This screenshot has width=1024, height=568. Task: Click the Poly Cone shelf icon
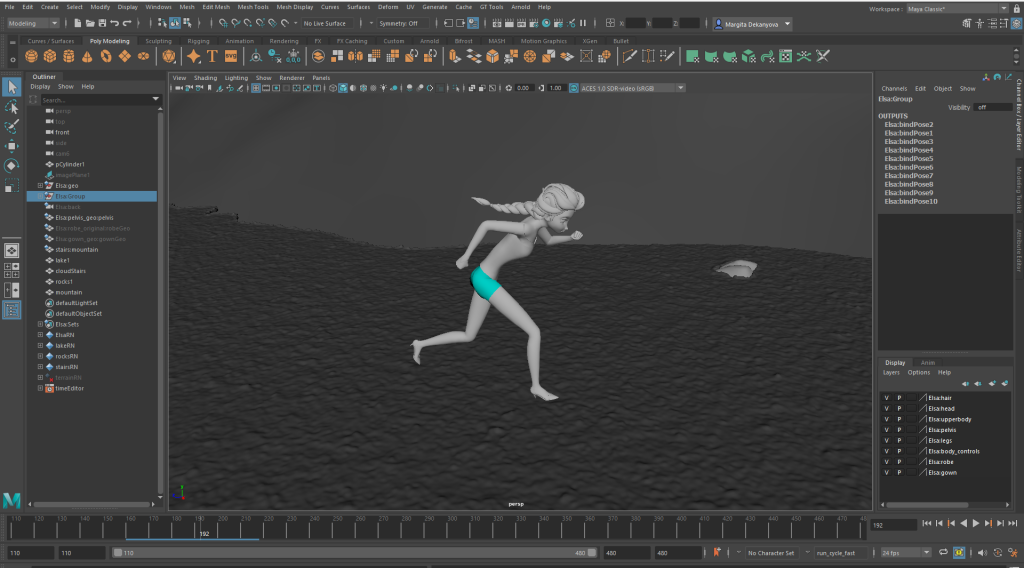tap(87, 57)
